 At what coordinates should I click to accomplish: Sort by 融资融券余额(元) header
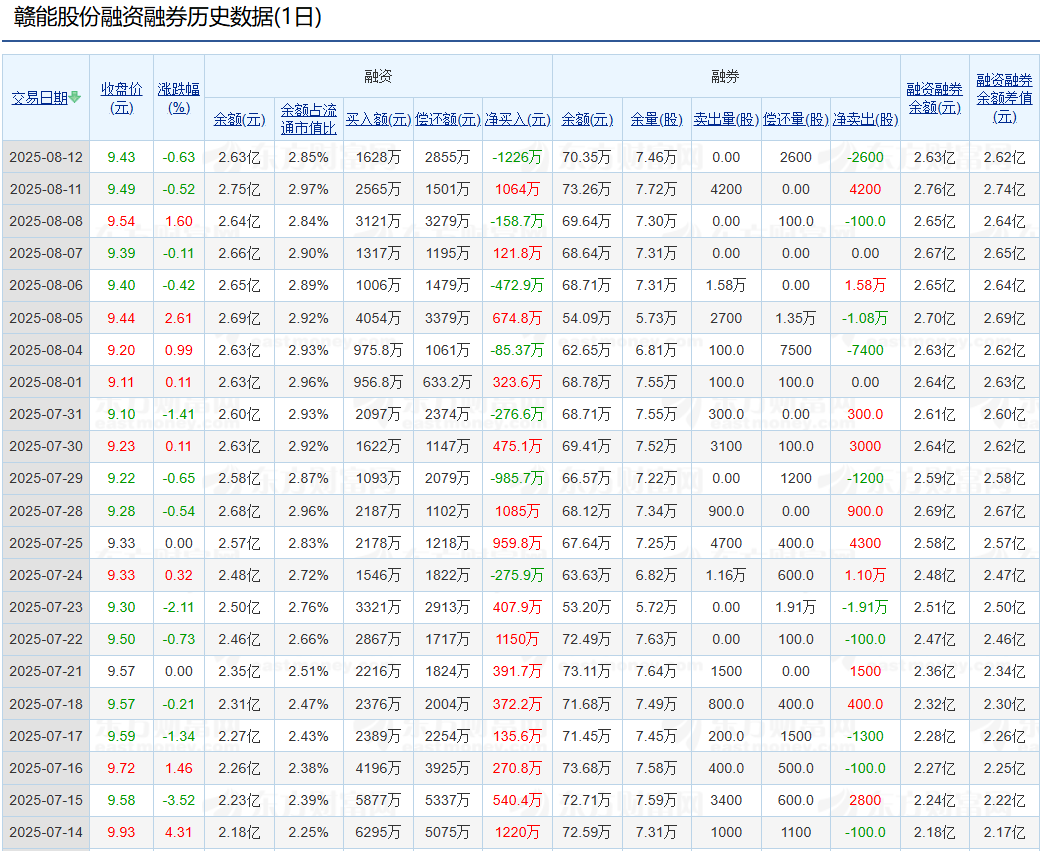935,98
